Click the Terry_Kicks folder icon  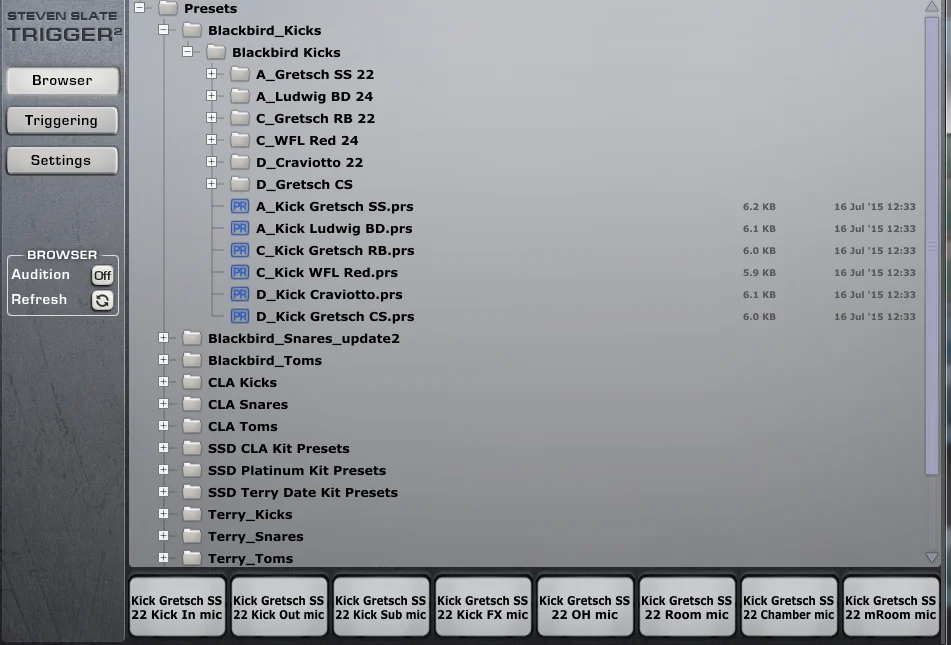click(192, 514)
